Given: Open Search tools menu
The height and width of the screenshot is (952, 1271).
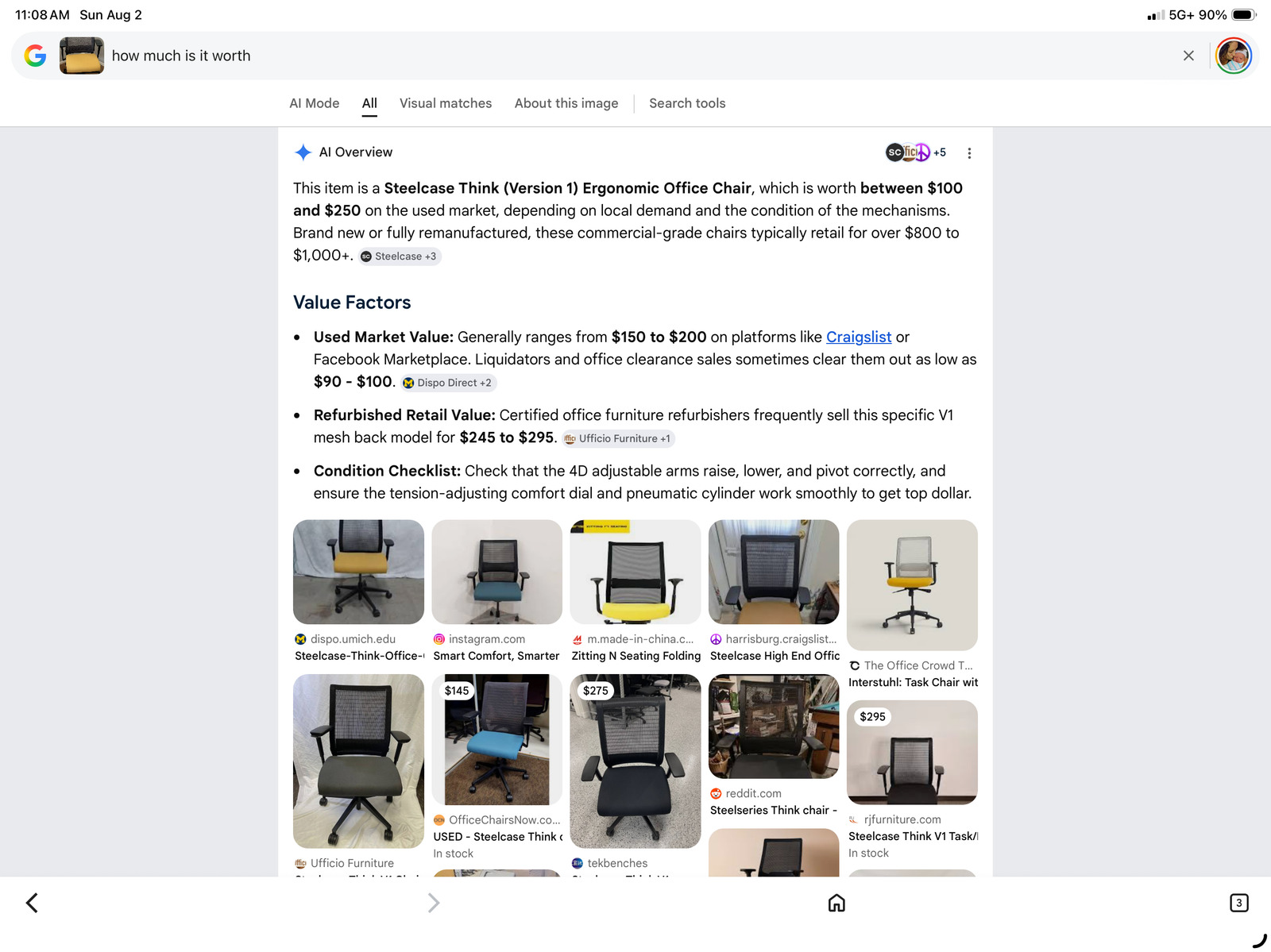Looking at the screenshot, I should click(687, 103).
